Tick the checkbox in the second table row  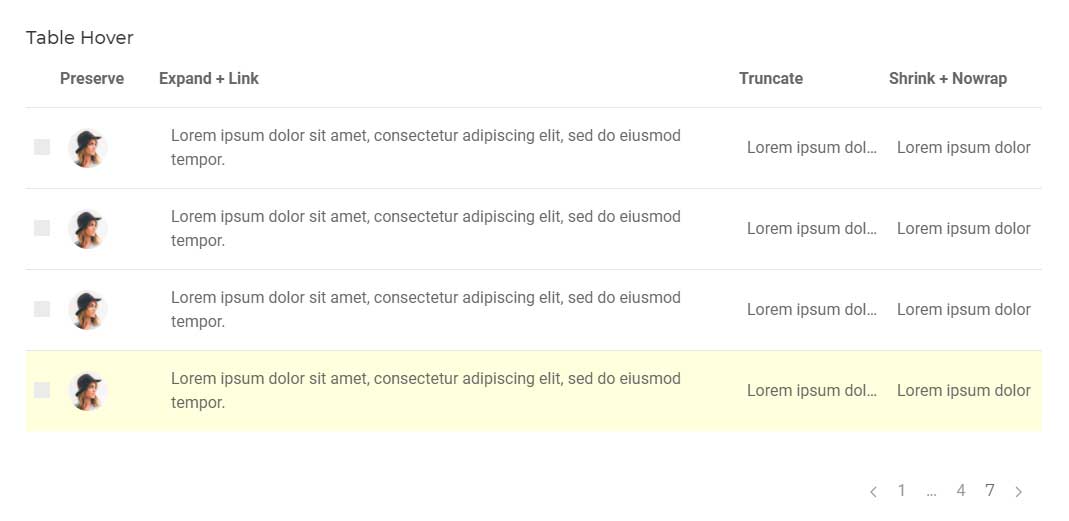(x=42, y=228)
